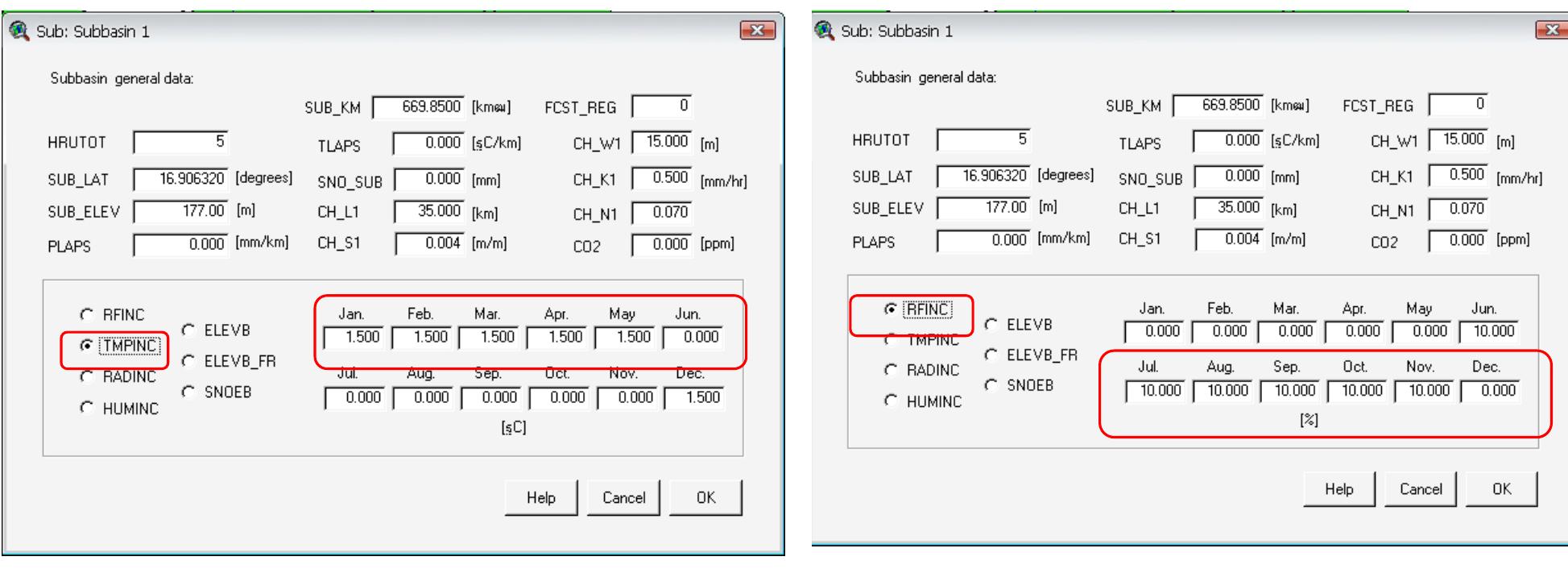Click the app icon in the left dialog title bar
This screenshot has height=569, width=1568.
pyautogui.click(x=19, y=31)
